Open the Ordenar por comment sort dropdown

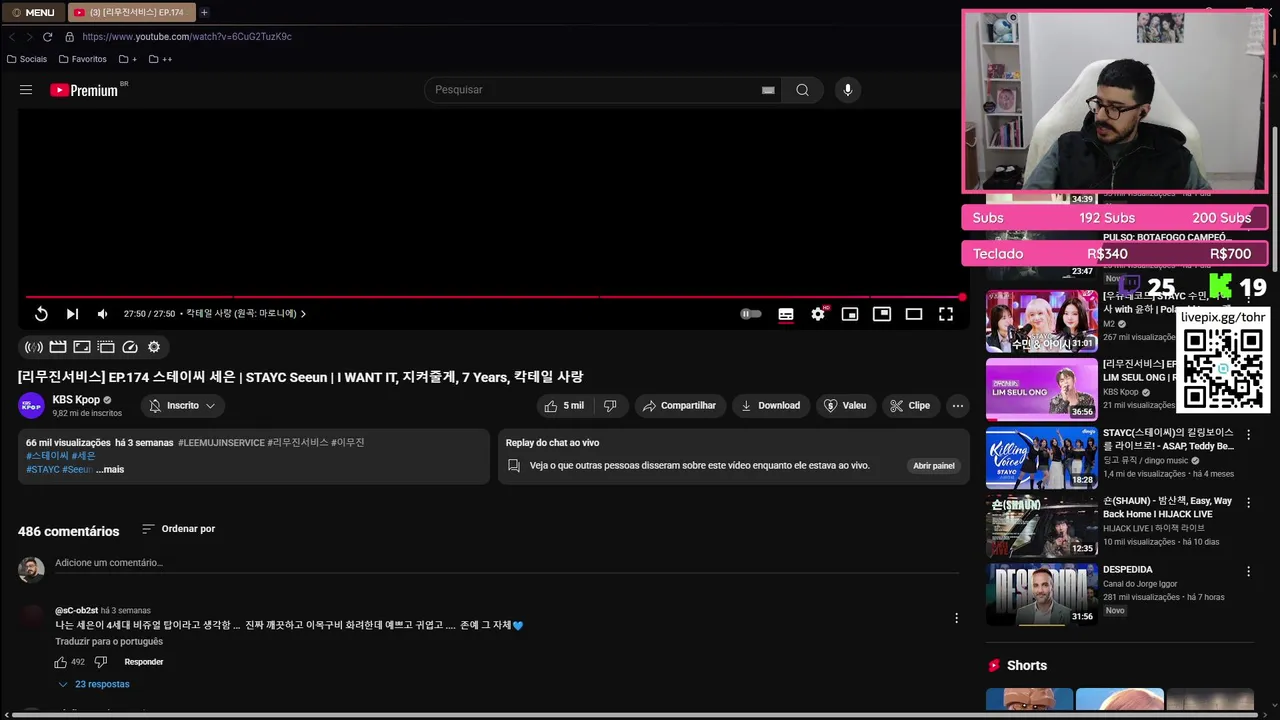tap(178, 529)
